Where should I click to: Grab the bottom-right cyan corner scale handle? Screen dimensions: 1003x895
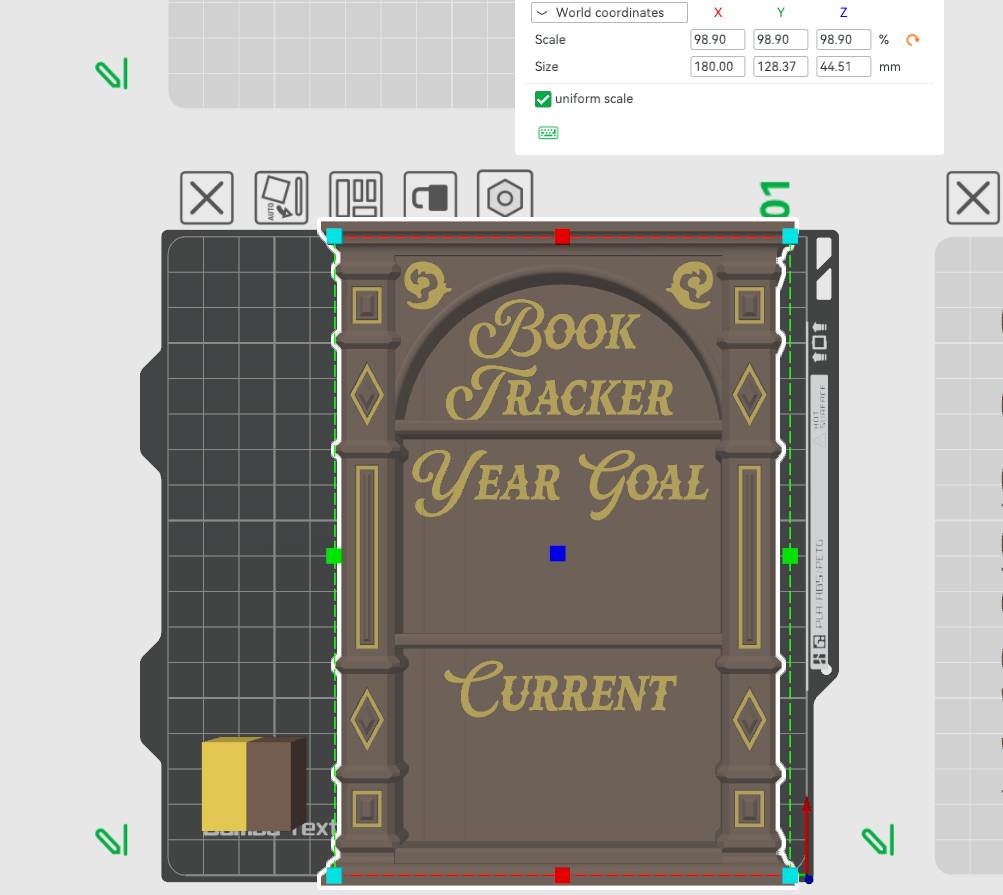pyautogui.click(x=790, y=875)
